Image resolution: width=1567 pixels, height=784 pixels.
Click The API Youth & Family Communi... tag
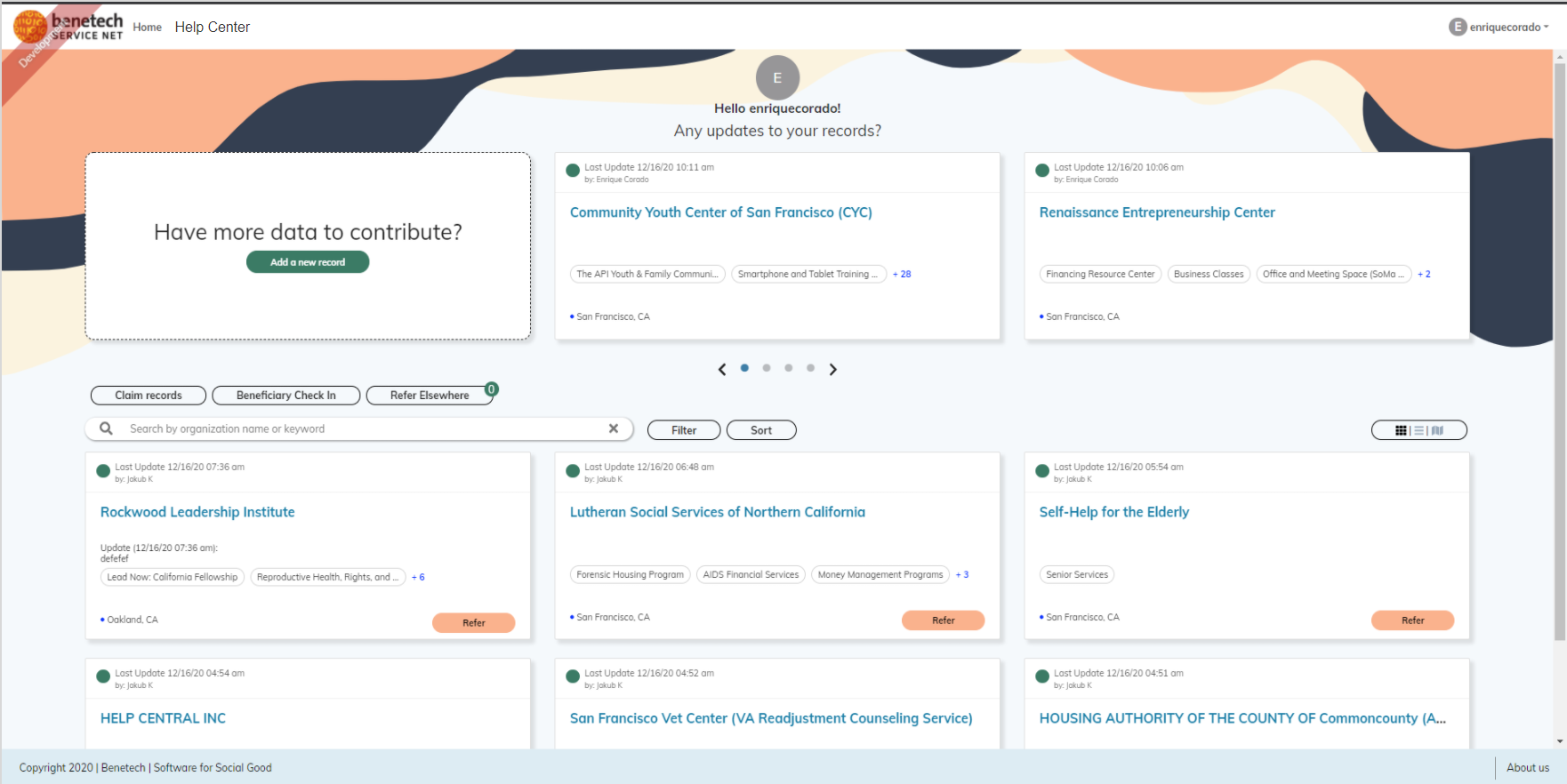(647, 274)
